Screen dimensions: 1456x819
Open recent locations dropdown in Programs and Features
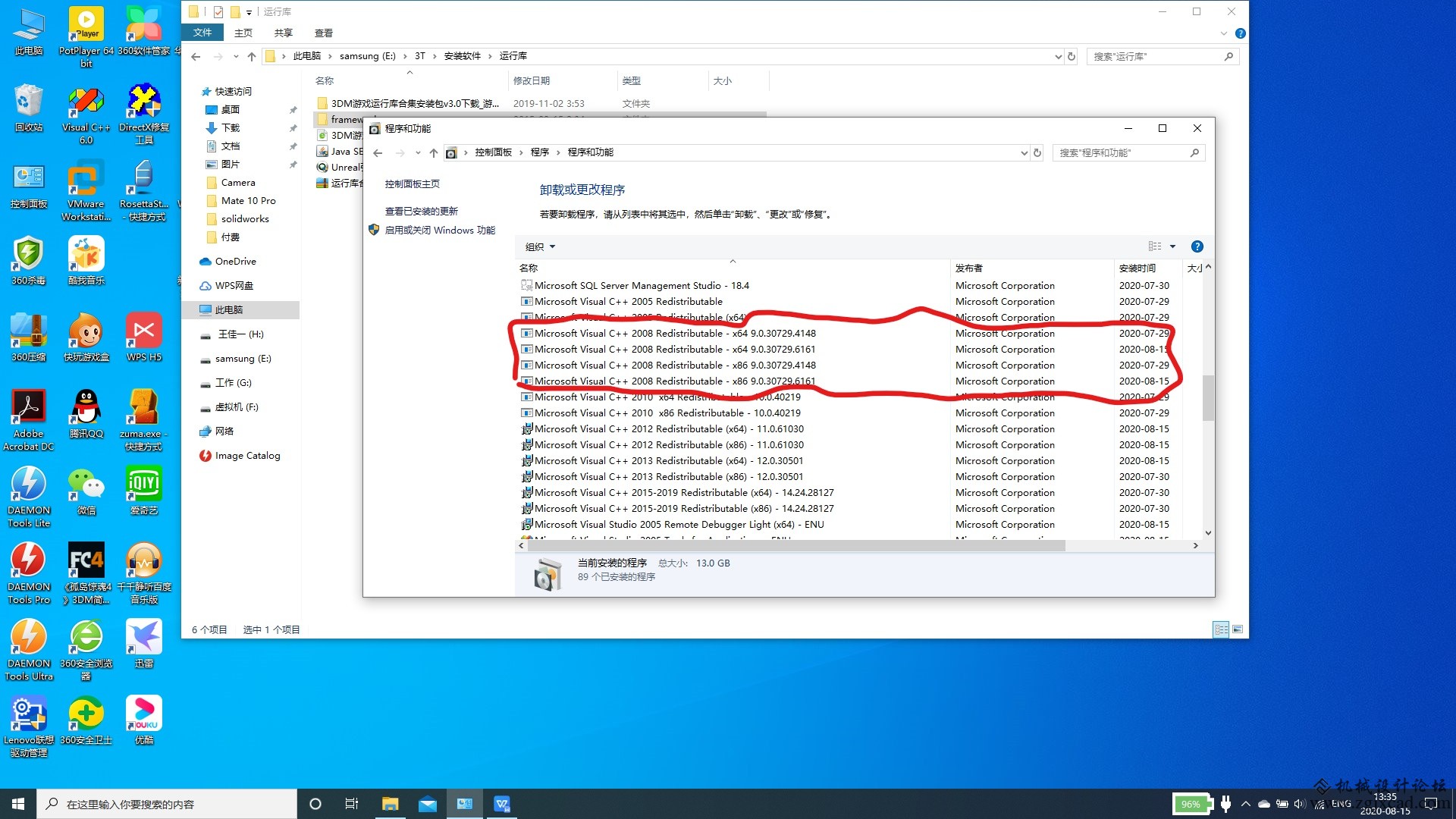[418, 152]
